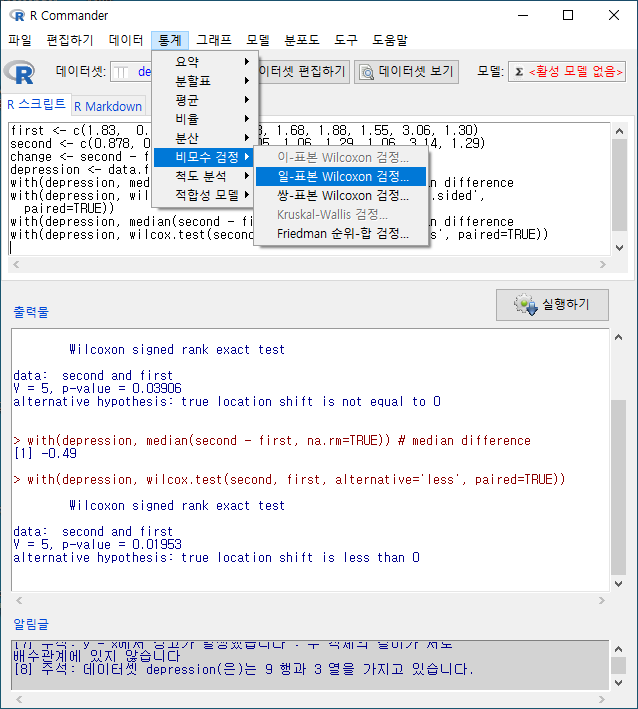Expand the 적합성 모델 submenu
Viewport: 638px width, 709px height.
(x=205, y=195)
